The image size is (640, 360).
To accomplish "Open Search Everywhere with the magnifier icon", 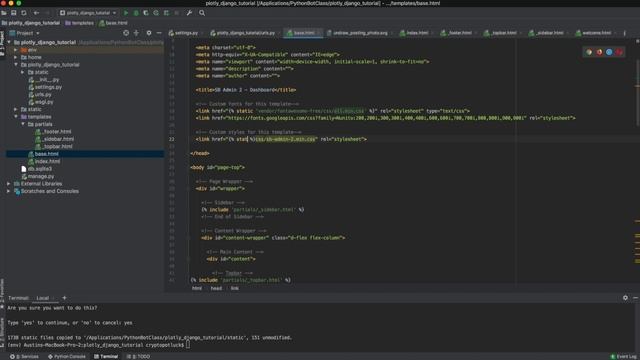I will click(x=202, y=13).
